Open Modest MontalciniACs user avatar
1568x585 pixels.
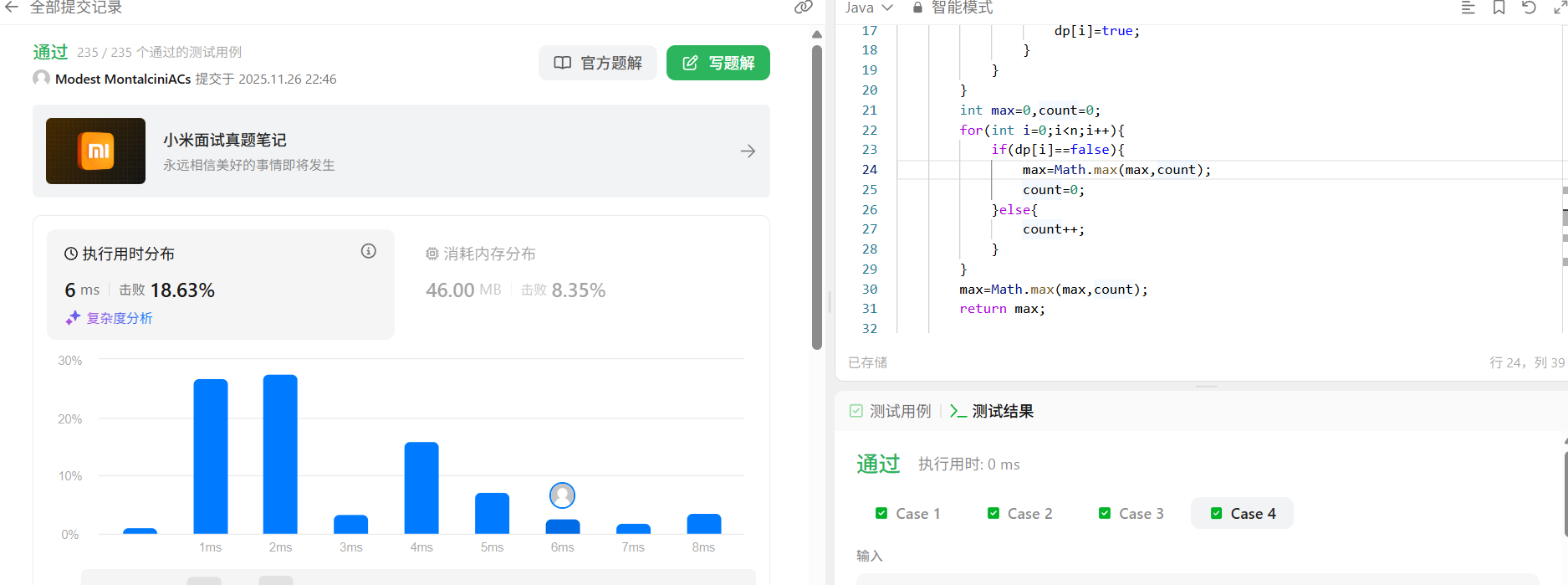click(x=41, y=78)
